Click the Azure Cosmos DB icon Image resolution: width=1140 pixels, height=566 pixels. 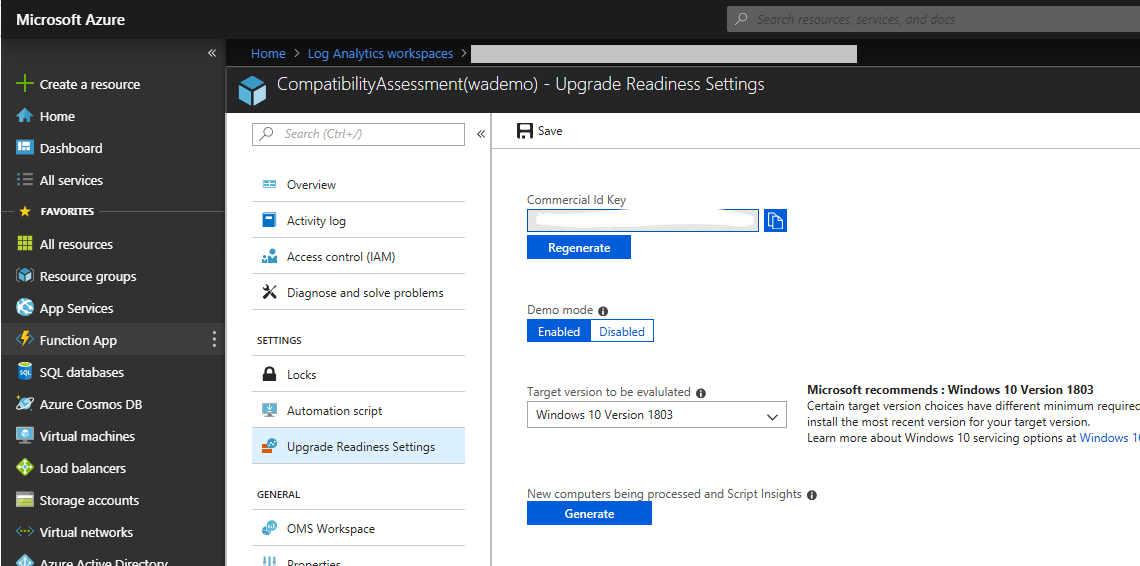(25, 404)
